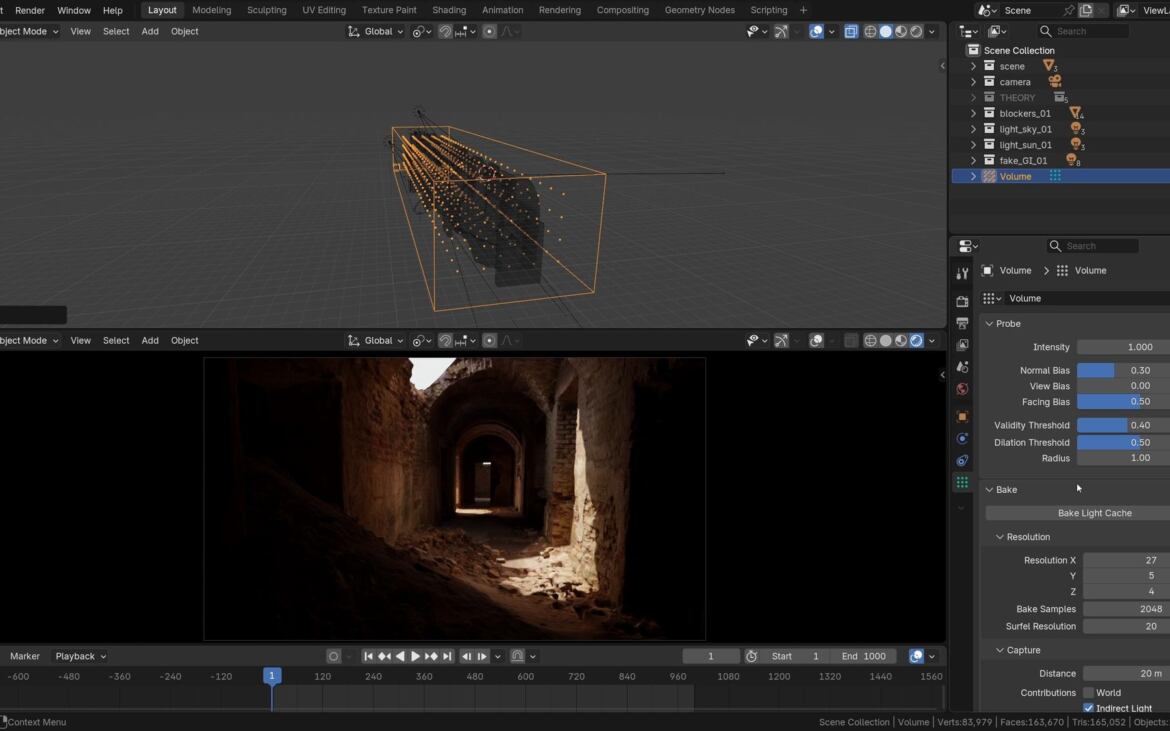Jump to the timeline start frame

[368, 656]
